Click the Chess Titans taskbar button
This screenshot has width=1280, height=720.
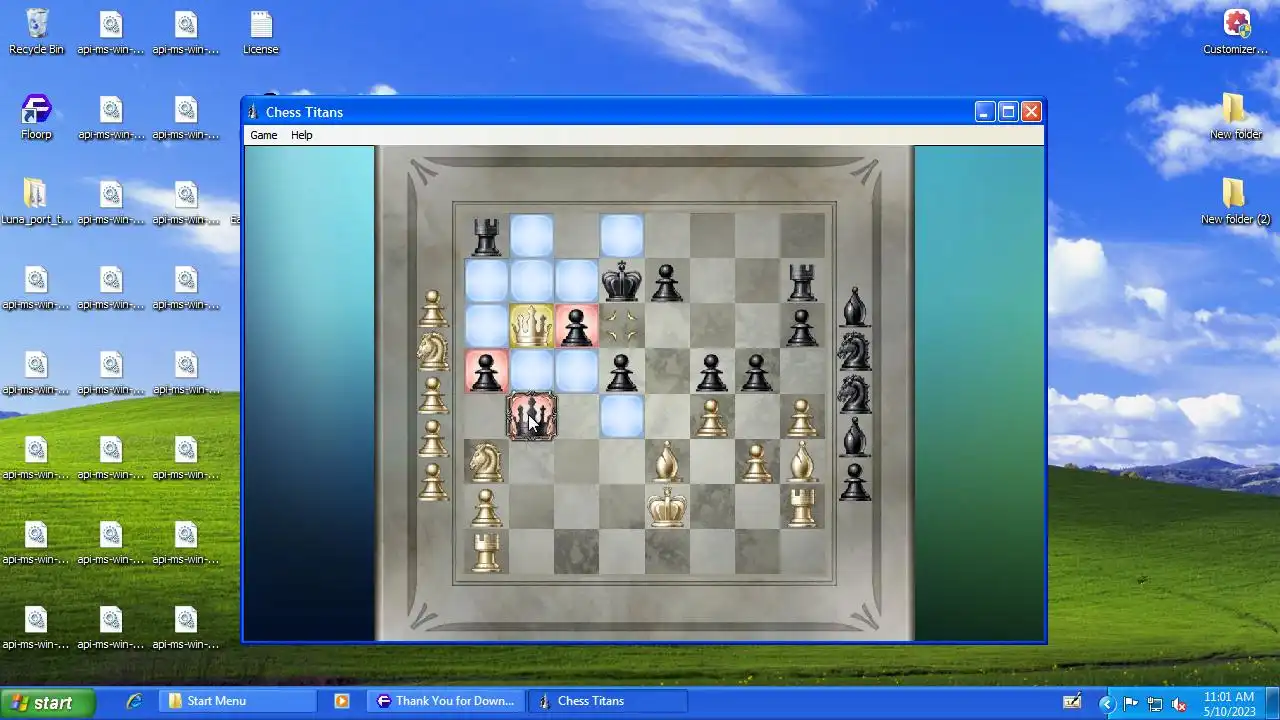tap(608, 701)
